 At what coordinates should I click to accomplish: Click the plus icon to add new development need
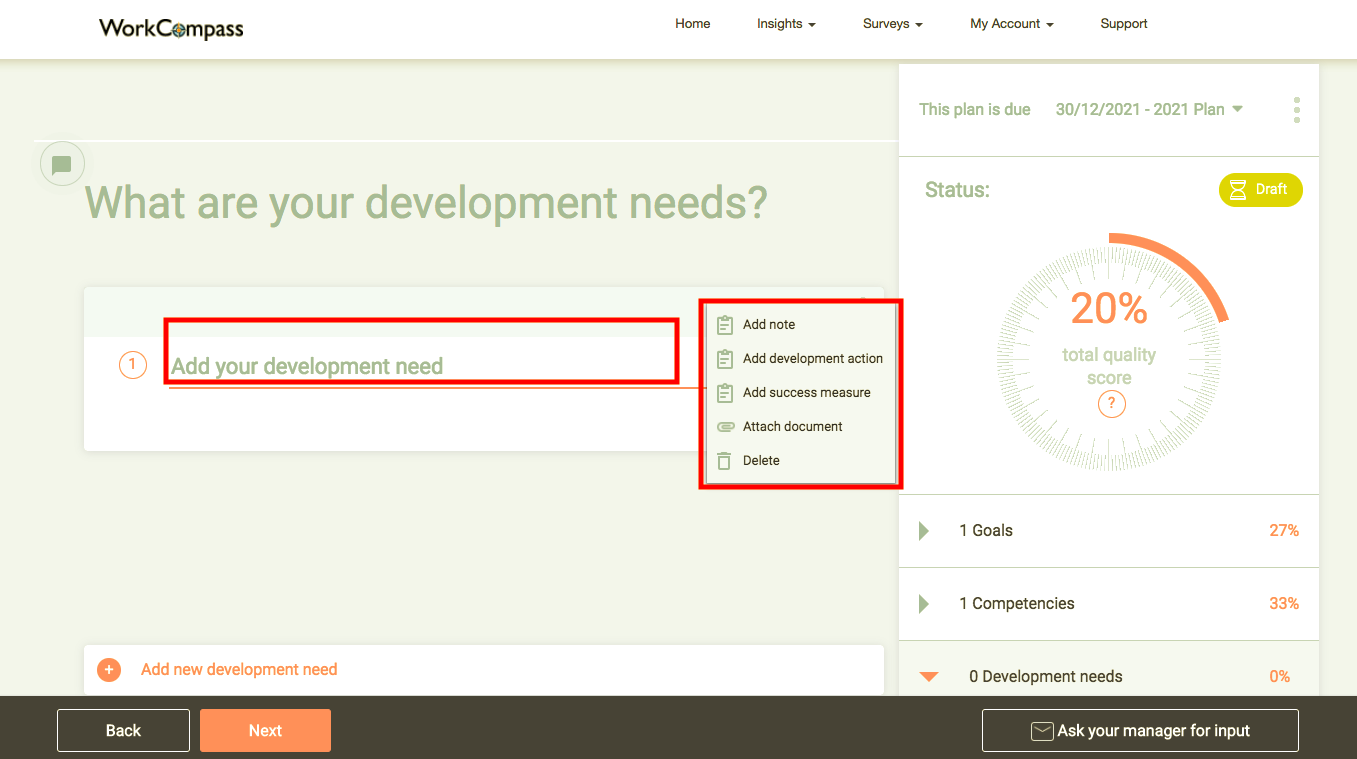(109, 670)
